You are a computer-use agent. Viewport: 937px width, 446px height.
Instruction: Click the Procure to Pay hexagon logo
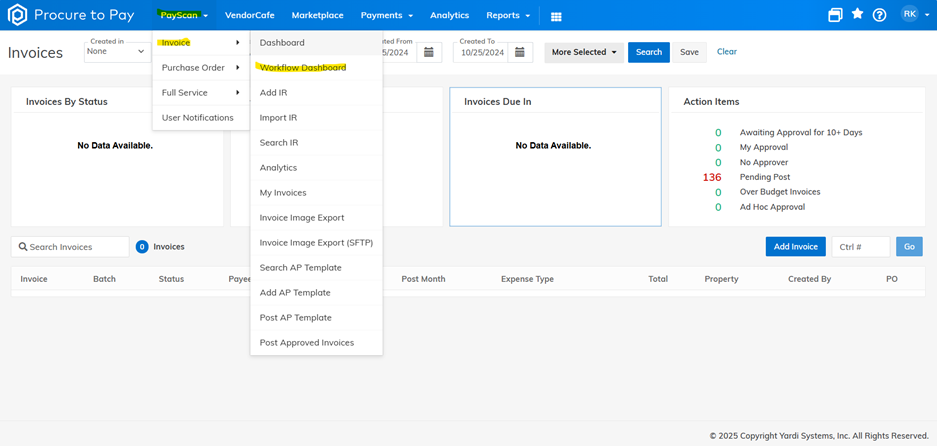pos(17,15)
